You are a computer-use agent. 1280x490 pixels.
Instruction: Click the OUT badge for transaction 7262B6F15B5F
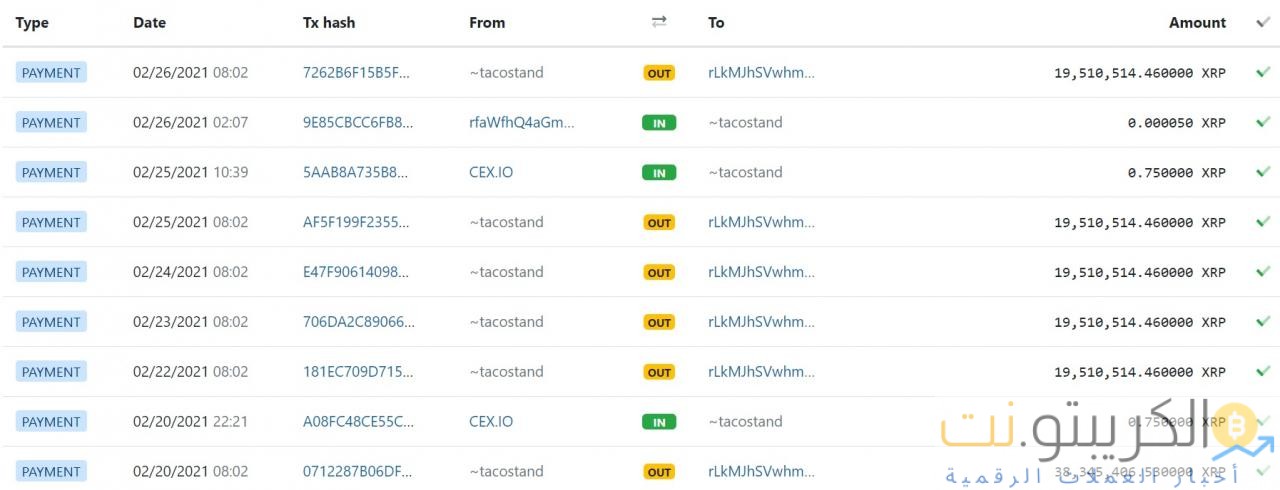[659, 73]
